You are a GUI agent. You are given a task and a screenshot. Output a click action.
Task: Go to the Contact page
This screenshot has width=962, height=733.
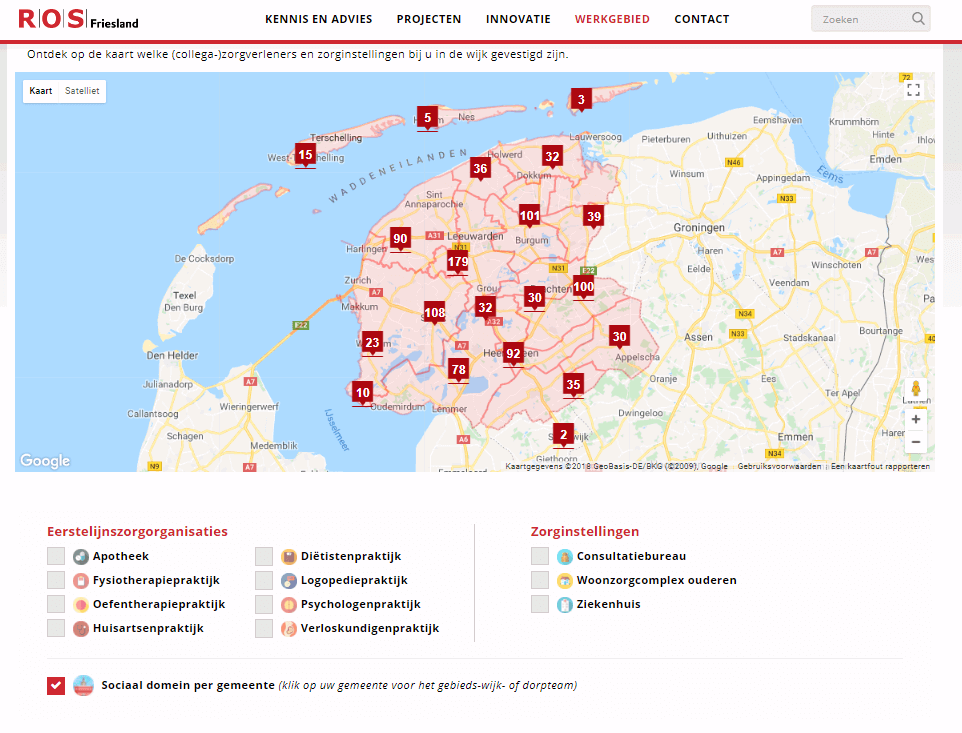point(701,19)
